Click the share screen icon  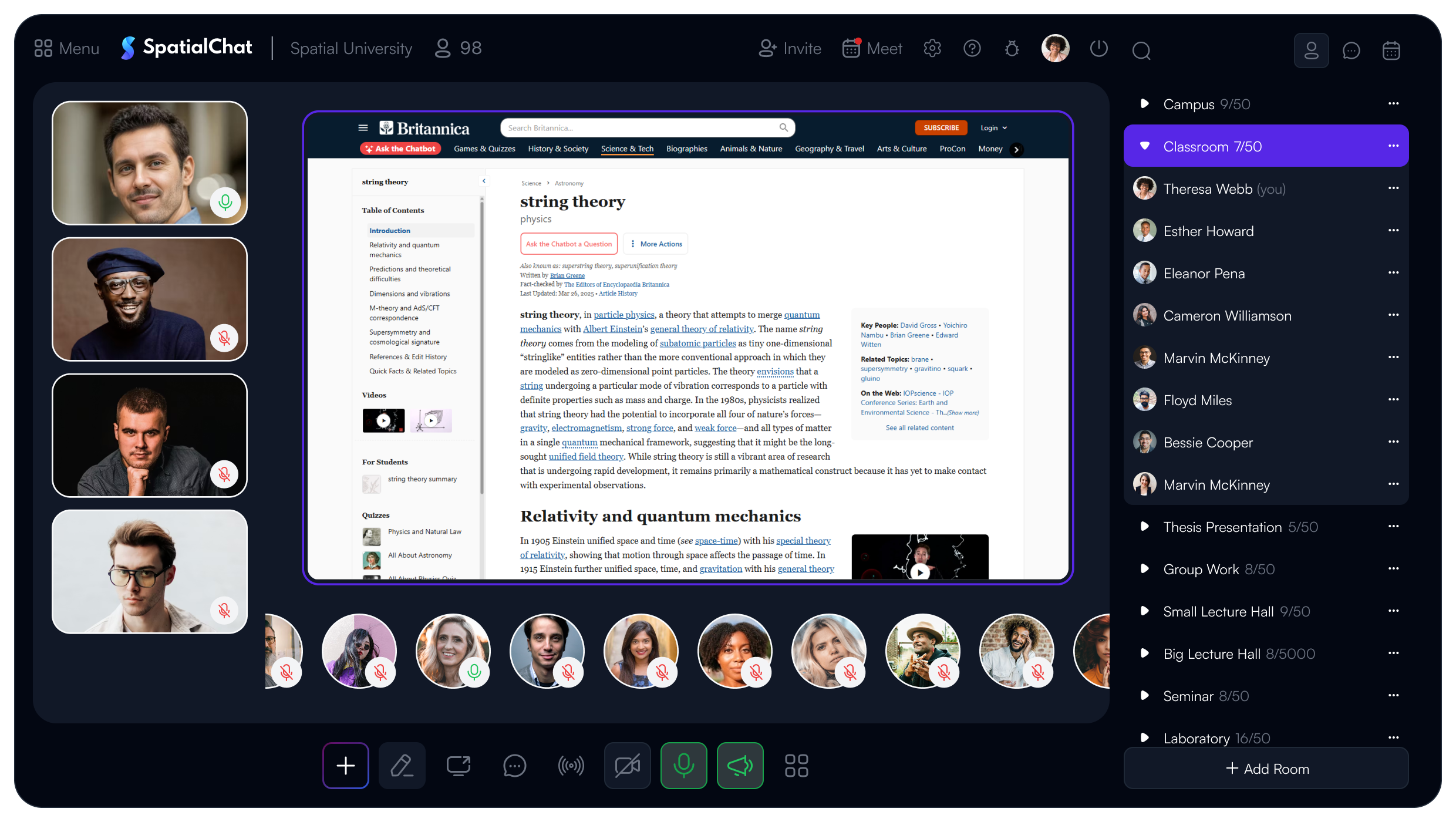pyautogui.click(x=459, y=766)
